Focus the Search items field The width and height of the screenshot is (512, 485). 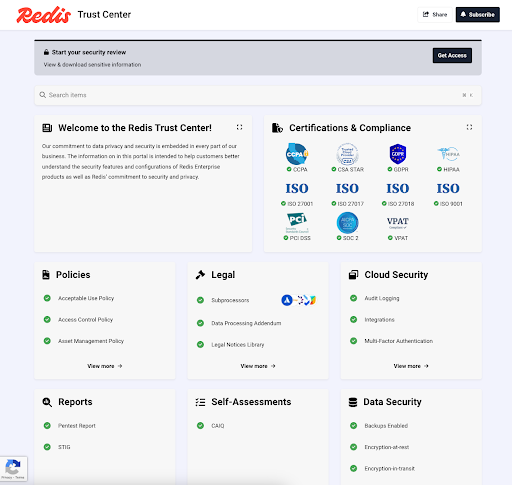coord(258,95)
